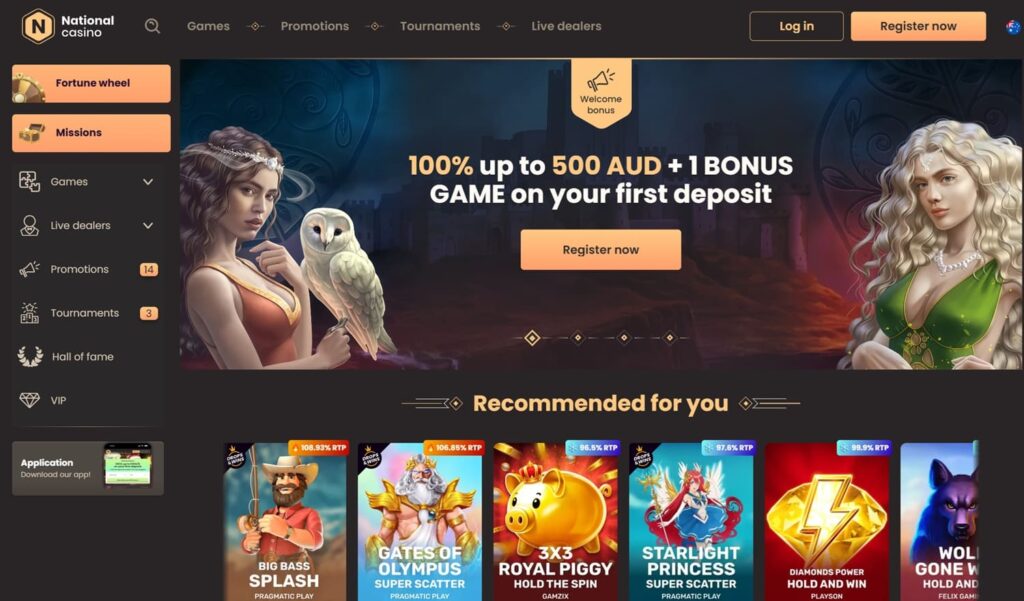The height and width of the screenshot is (601, 1024).
Task: Click Register now in the banner
Action: pyautogui.click(x=601, y=250)
